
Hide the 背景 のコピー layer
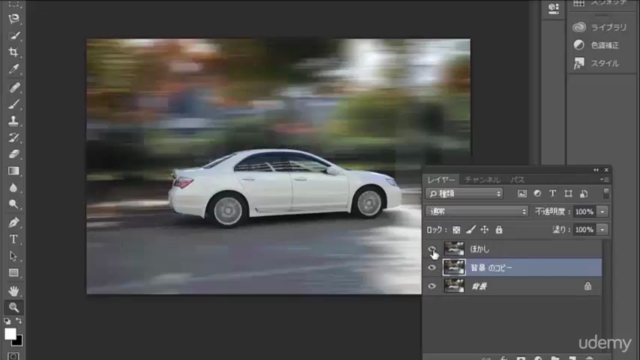tap(431, 268)
